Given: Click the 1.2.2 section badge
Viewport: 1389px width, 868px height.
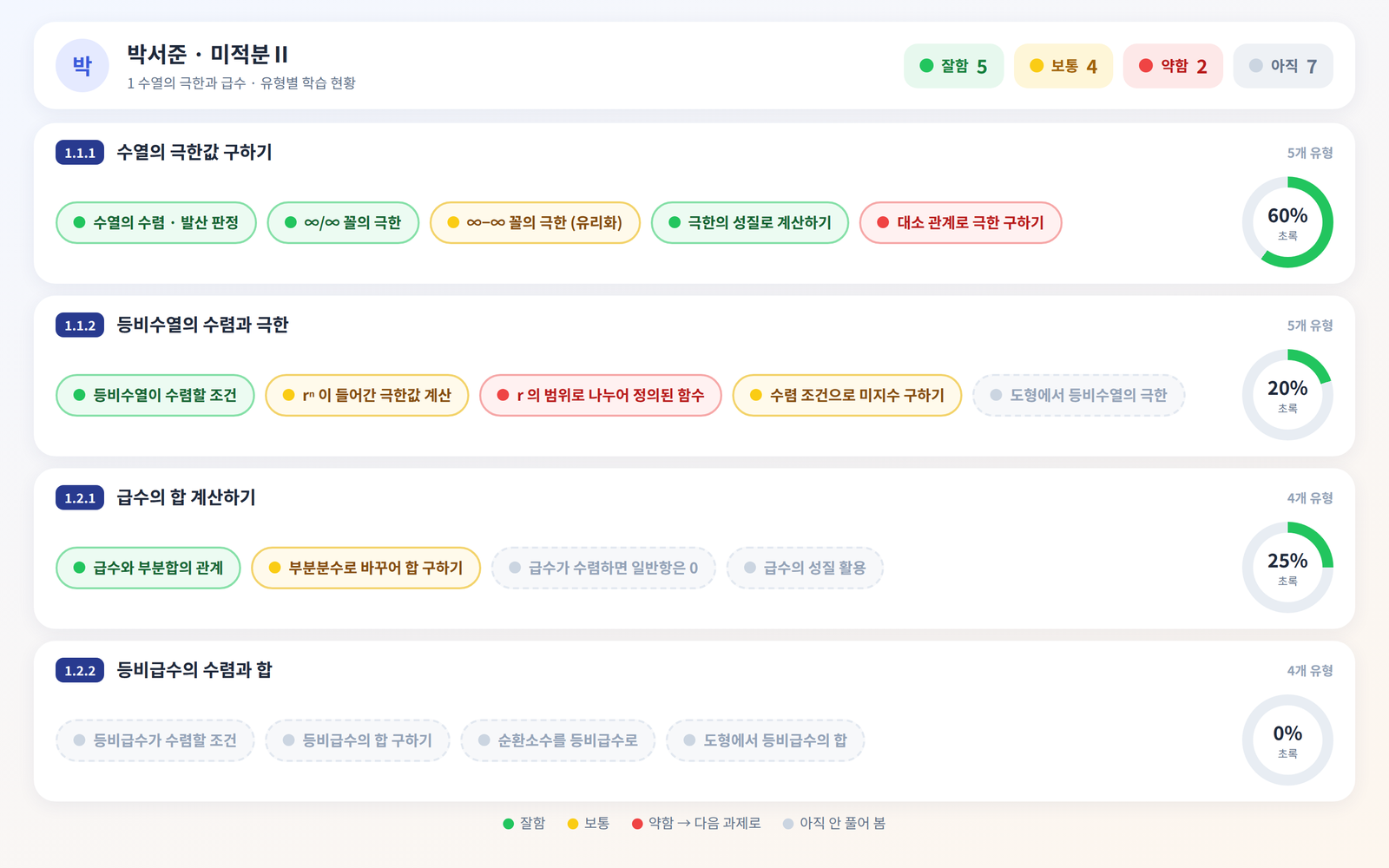Looking at the screenshot, I should tap(80, 671).
